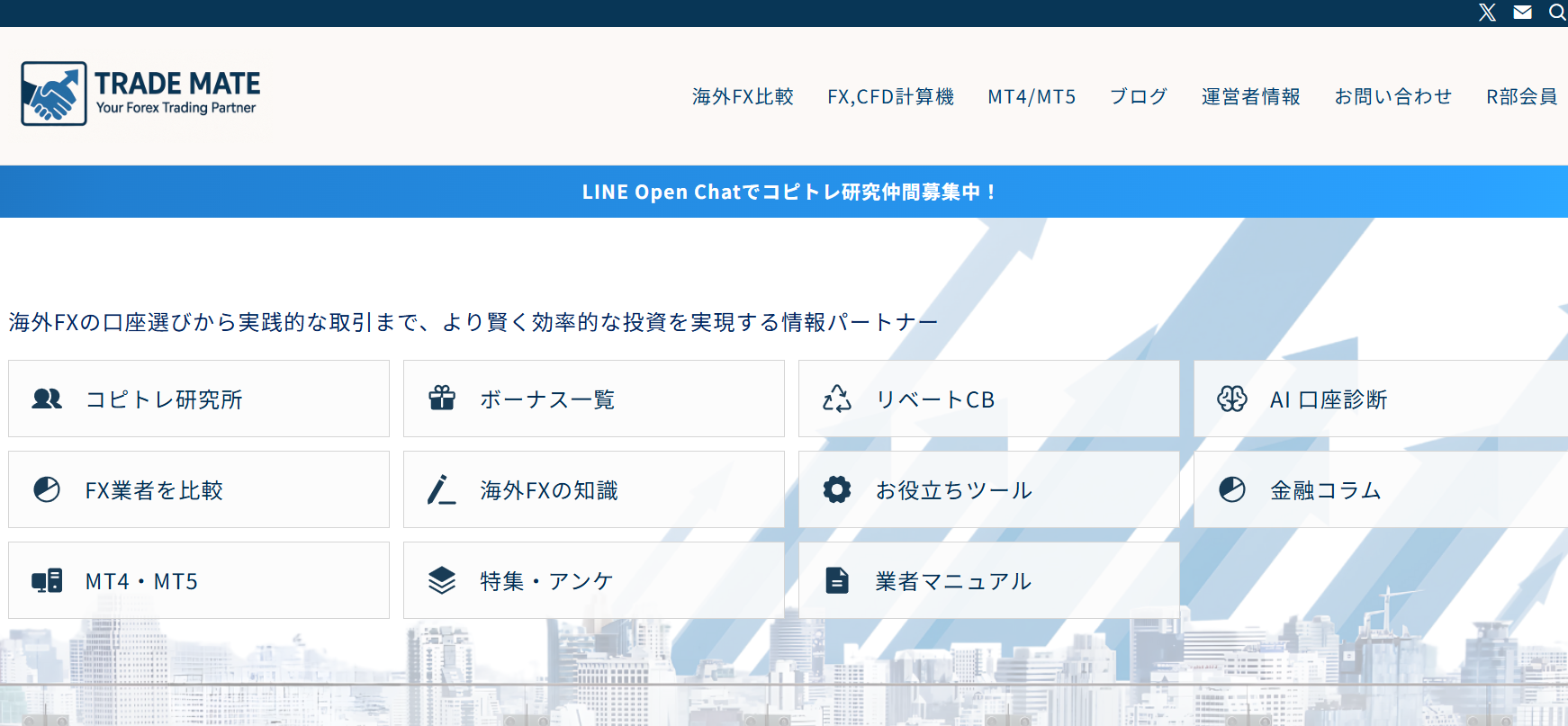Open the X (Twitter) profile icon
This screenshot has width=1568, height=726.
pos(1487,13)
